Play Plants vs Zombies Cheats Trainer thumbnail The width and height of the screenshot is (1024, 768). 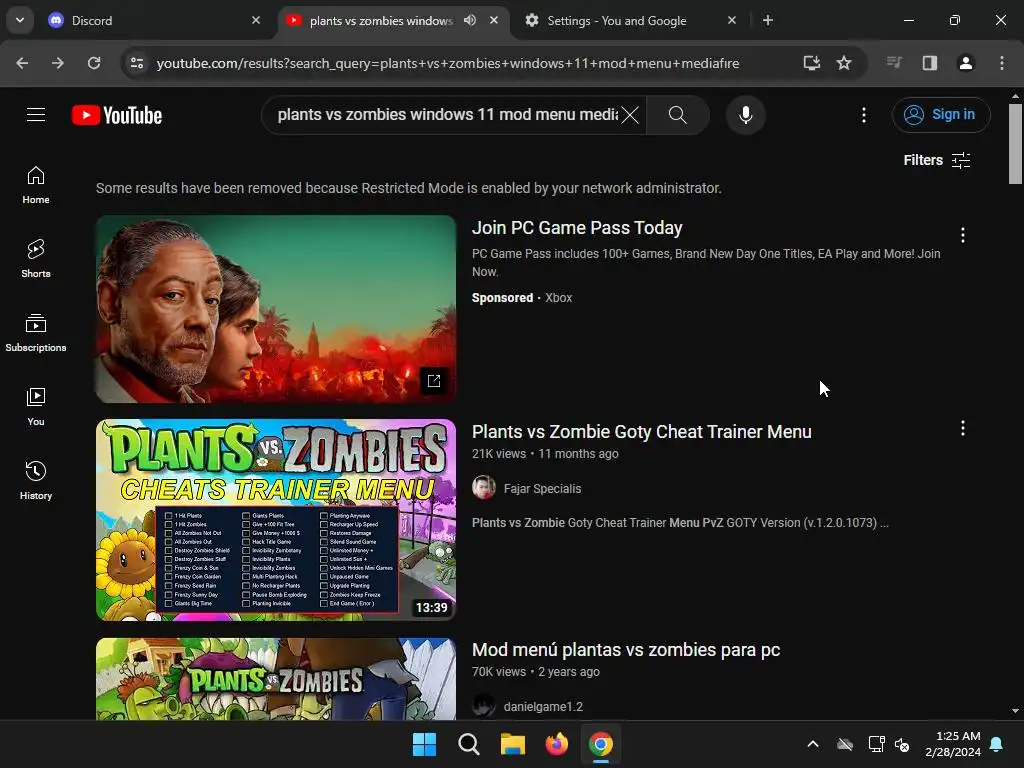[x=276, y=520]
